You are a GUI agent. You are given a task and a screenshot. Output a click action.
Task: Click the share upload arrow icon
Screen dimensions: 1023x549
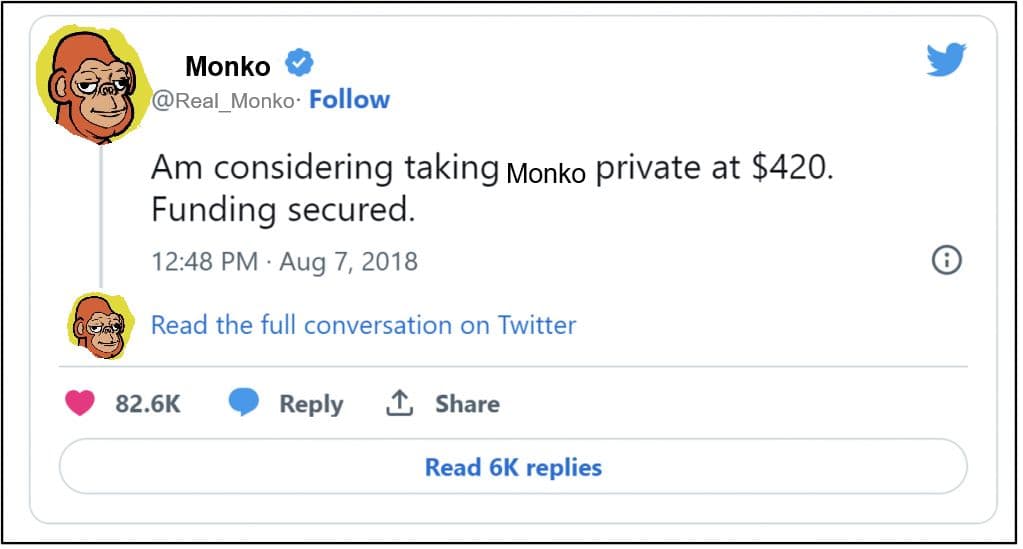[x=399, y=403]
